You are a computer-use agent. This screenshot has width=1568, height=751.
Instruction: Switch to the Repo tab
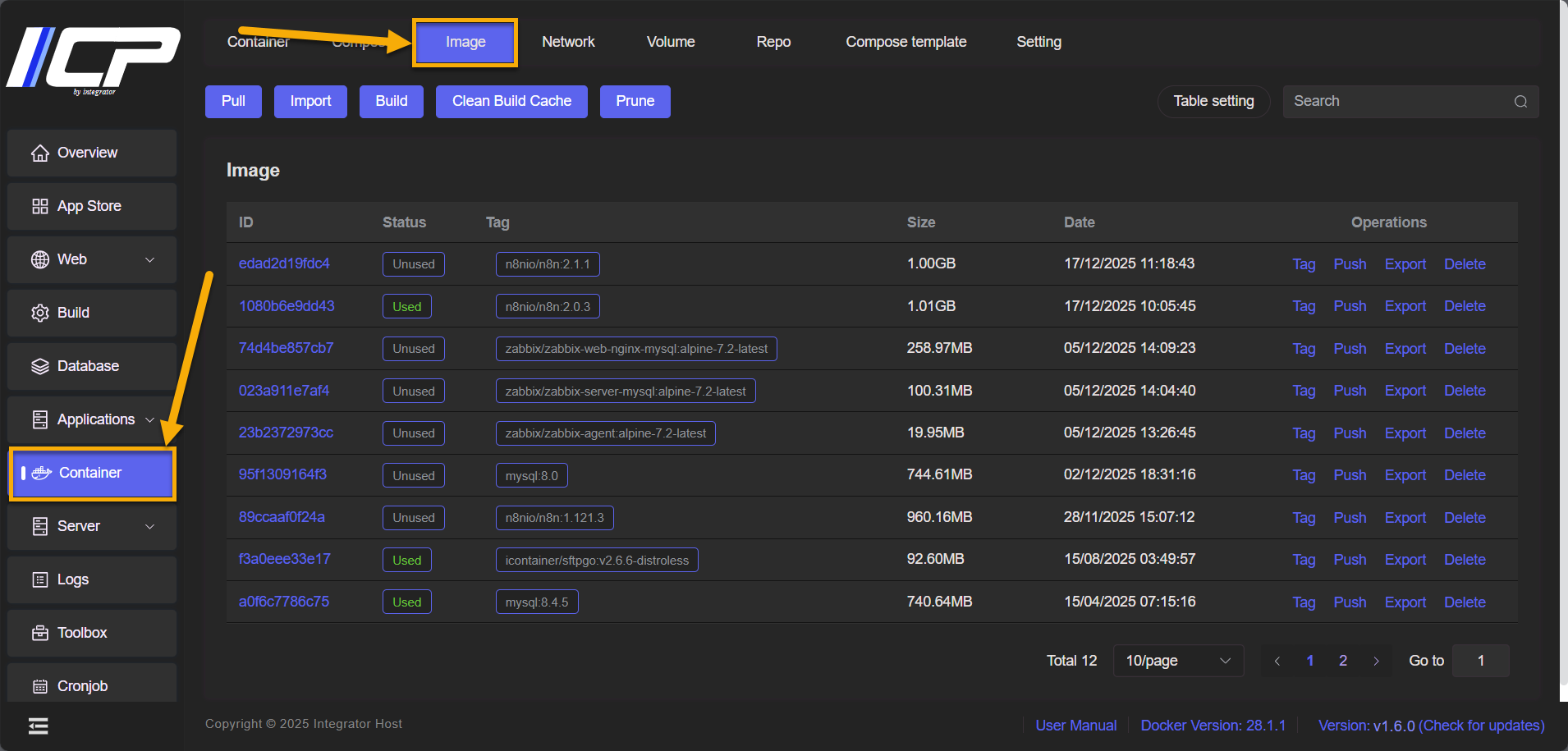(773, 42)
